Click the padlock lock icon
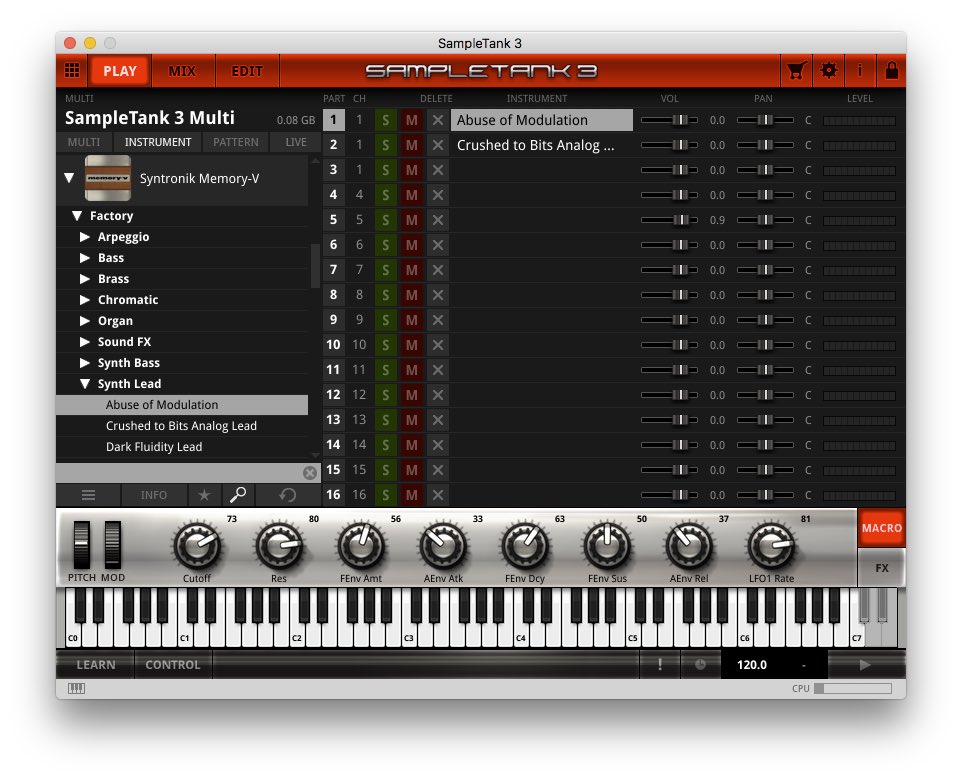This screenshot has width=962, height=779. [891, 71]
